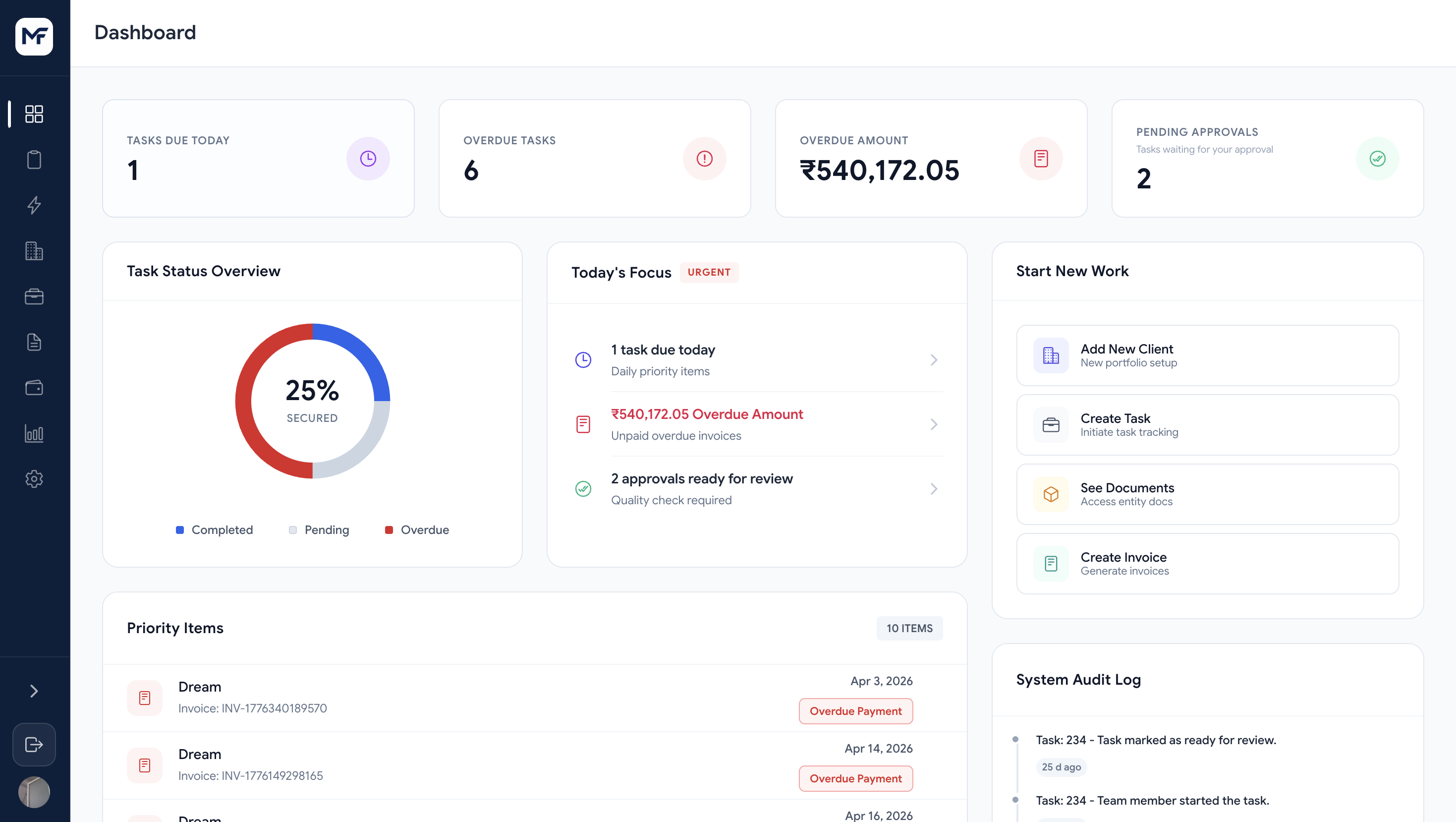1456x822 pixels.
Task: Click the MF logo in the sidebar
Action: (34, 37)
